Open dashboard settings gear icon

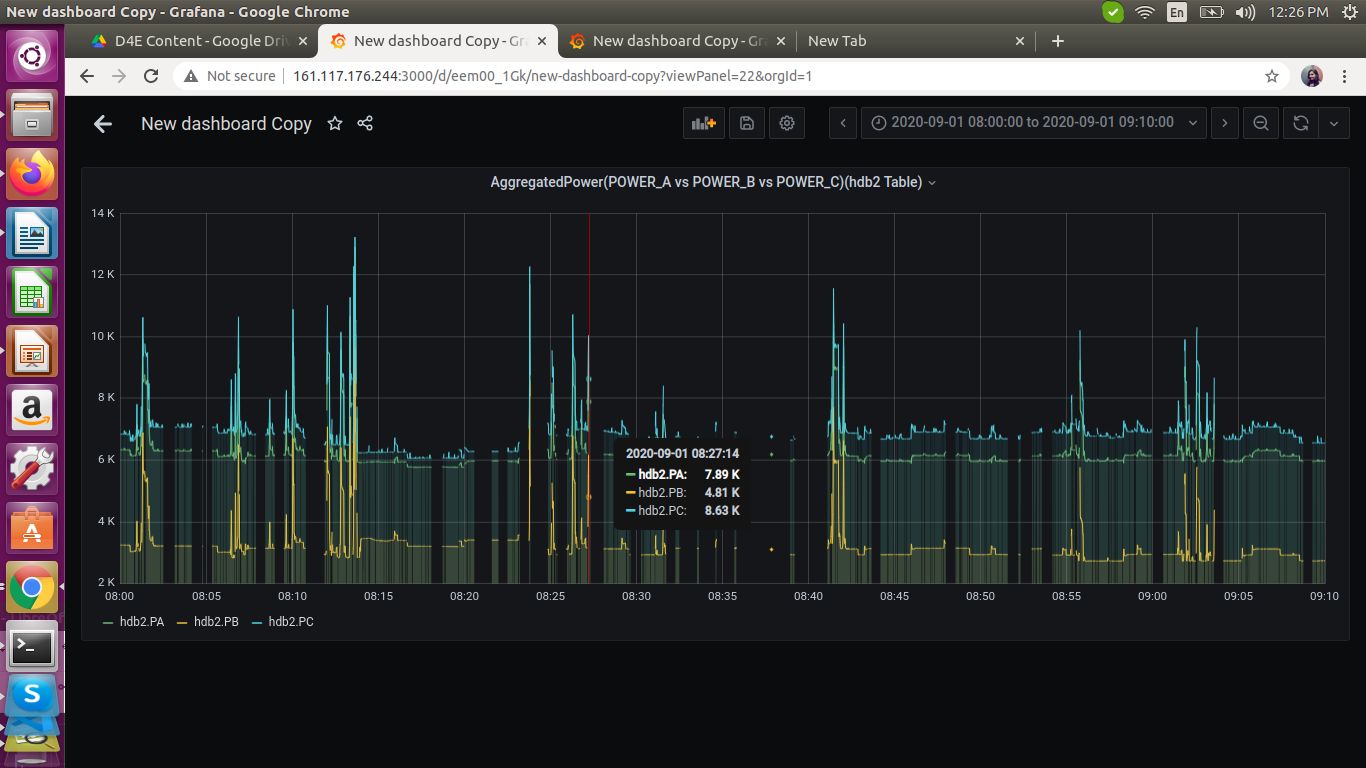[787, 123]
